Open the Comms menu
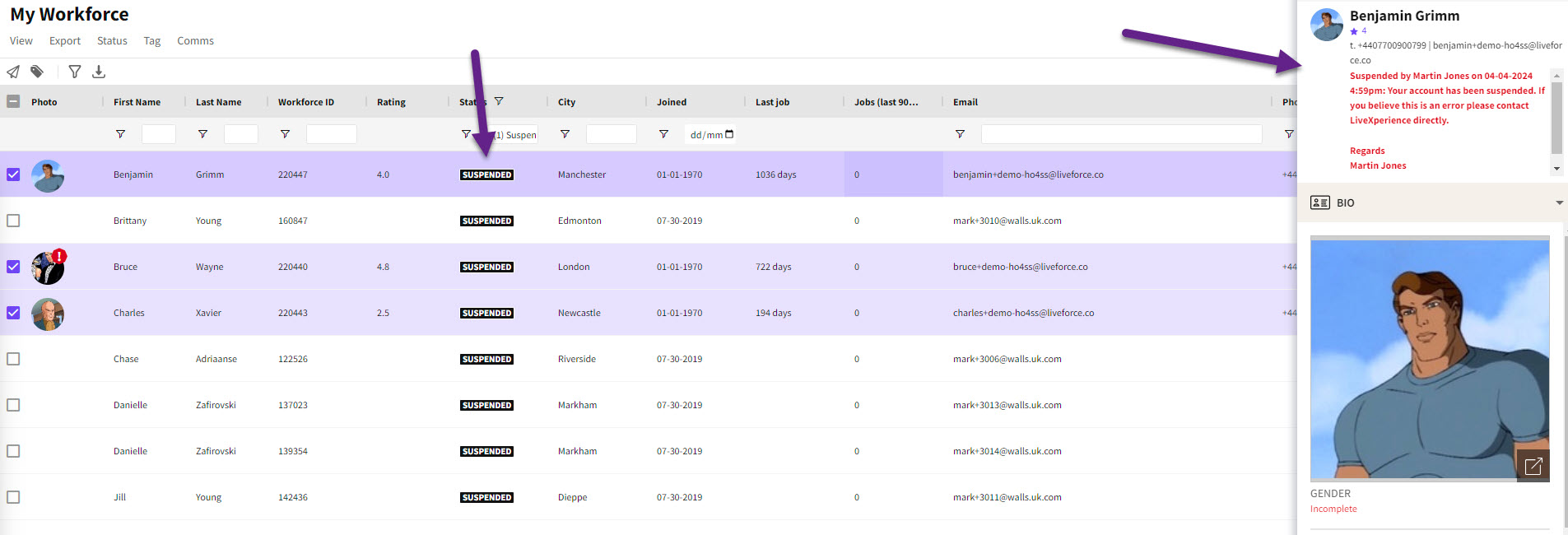 point(195,41)
